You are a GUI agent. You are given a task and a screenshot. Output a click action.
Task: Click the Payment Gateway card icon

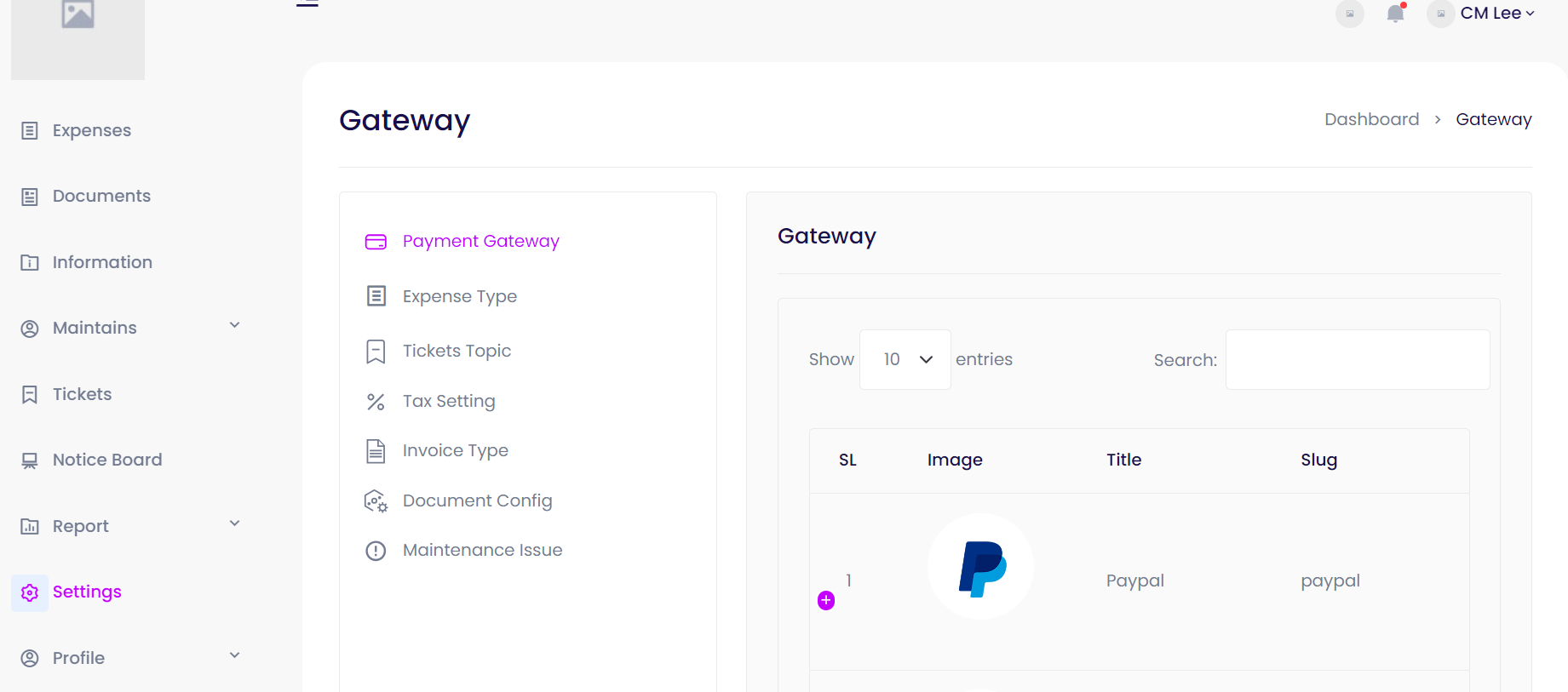pos(376,242)
